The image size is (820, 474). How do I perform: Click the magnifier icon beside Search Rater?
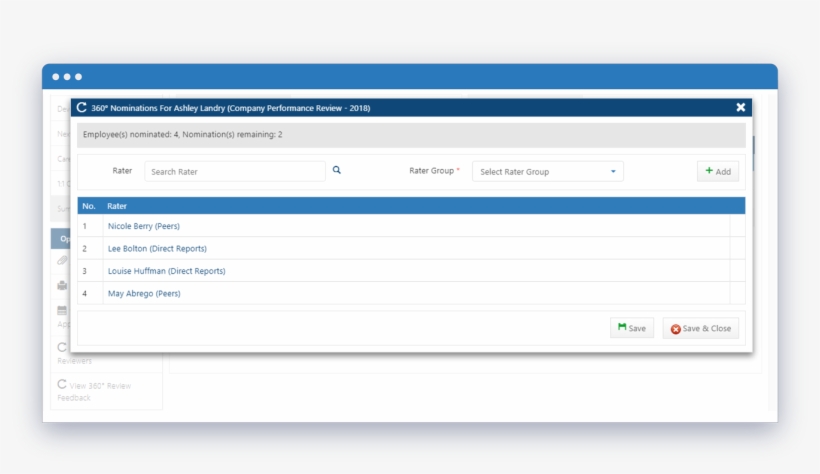[337, 170]
